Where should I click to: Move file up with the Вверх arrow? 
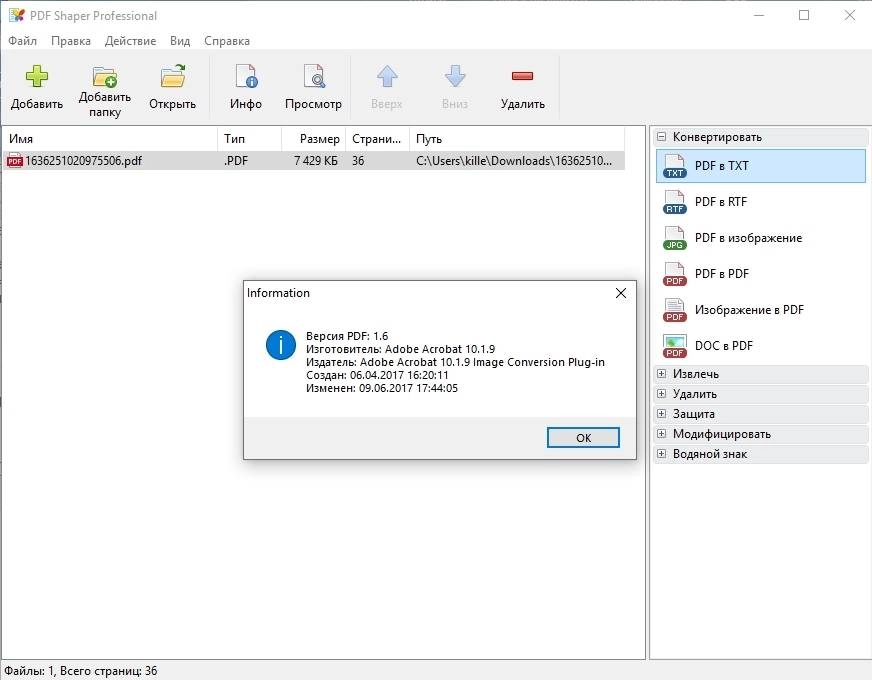pos(387,76)
